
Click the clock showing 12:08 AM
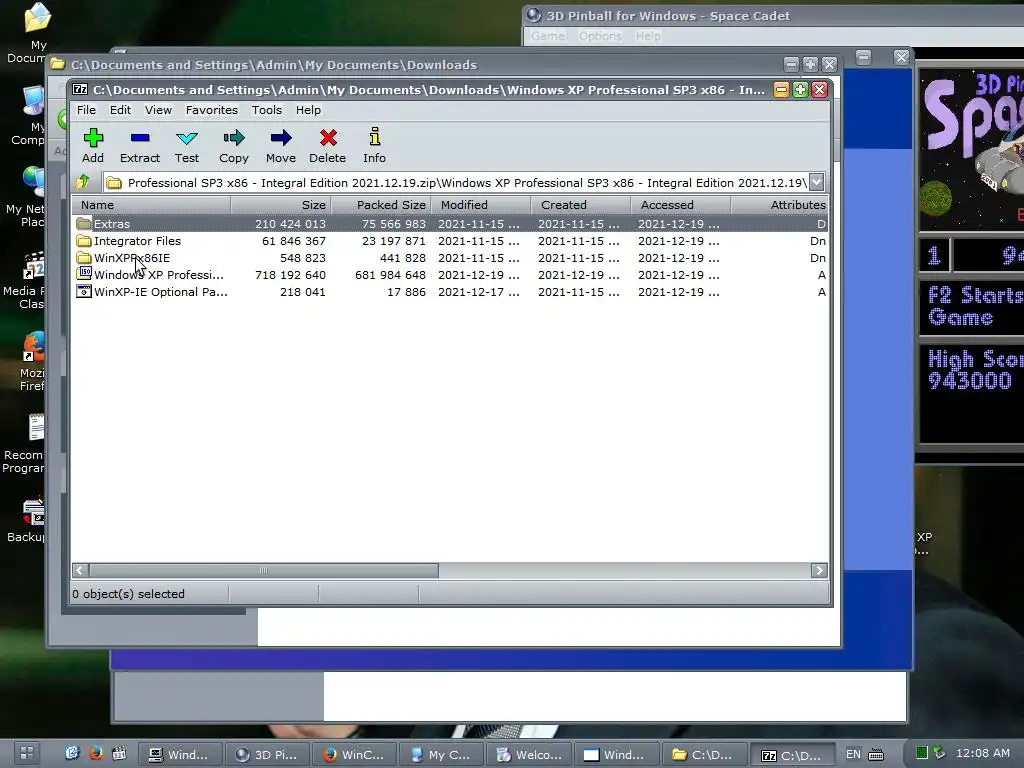(x=983, y=753)
